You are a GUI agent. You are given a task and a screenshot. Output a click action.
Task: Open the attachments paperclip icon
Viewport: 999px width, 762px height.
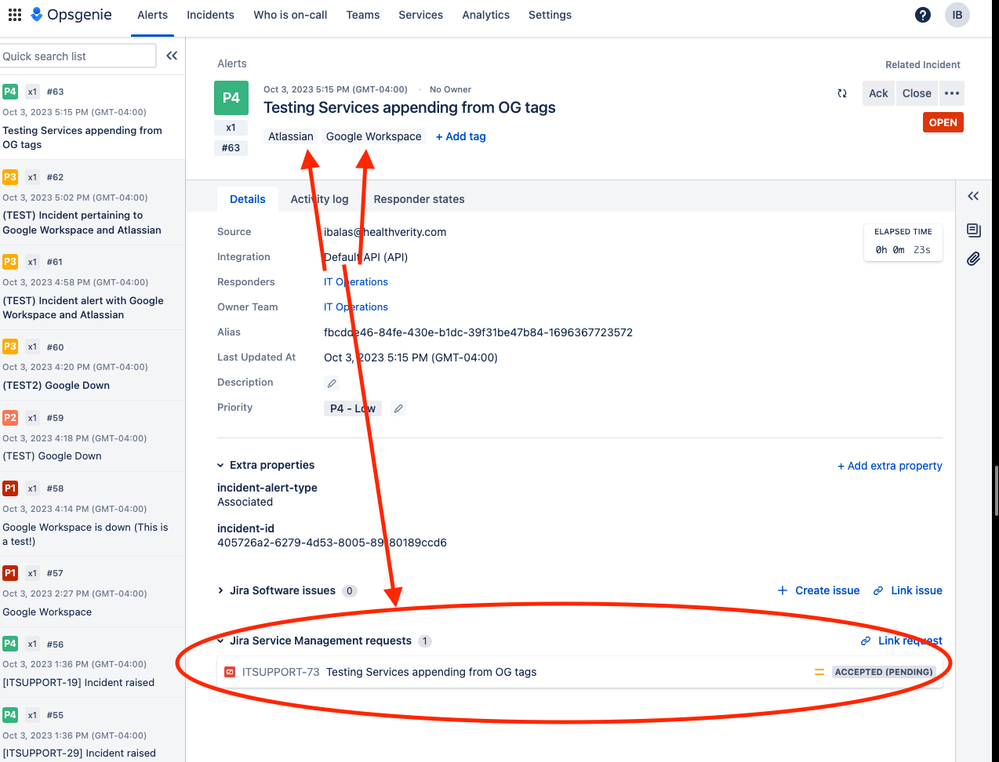tap(973, 259)
